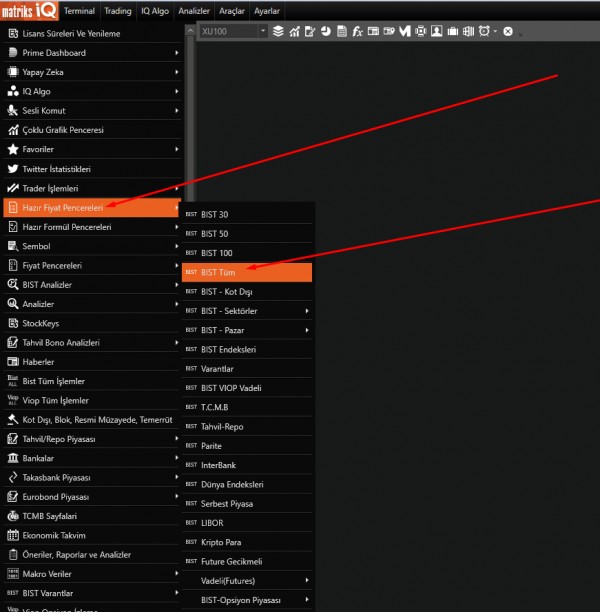Image resolution: width=600 pixels, height=612 pixels.
Task: Open the IQ Algo top menu
Action: coord(155,11)
